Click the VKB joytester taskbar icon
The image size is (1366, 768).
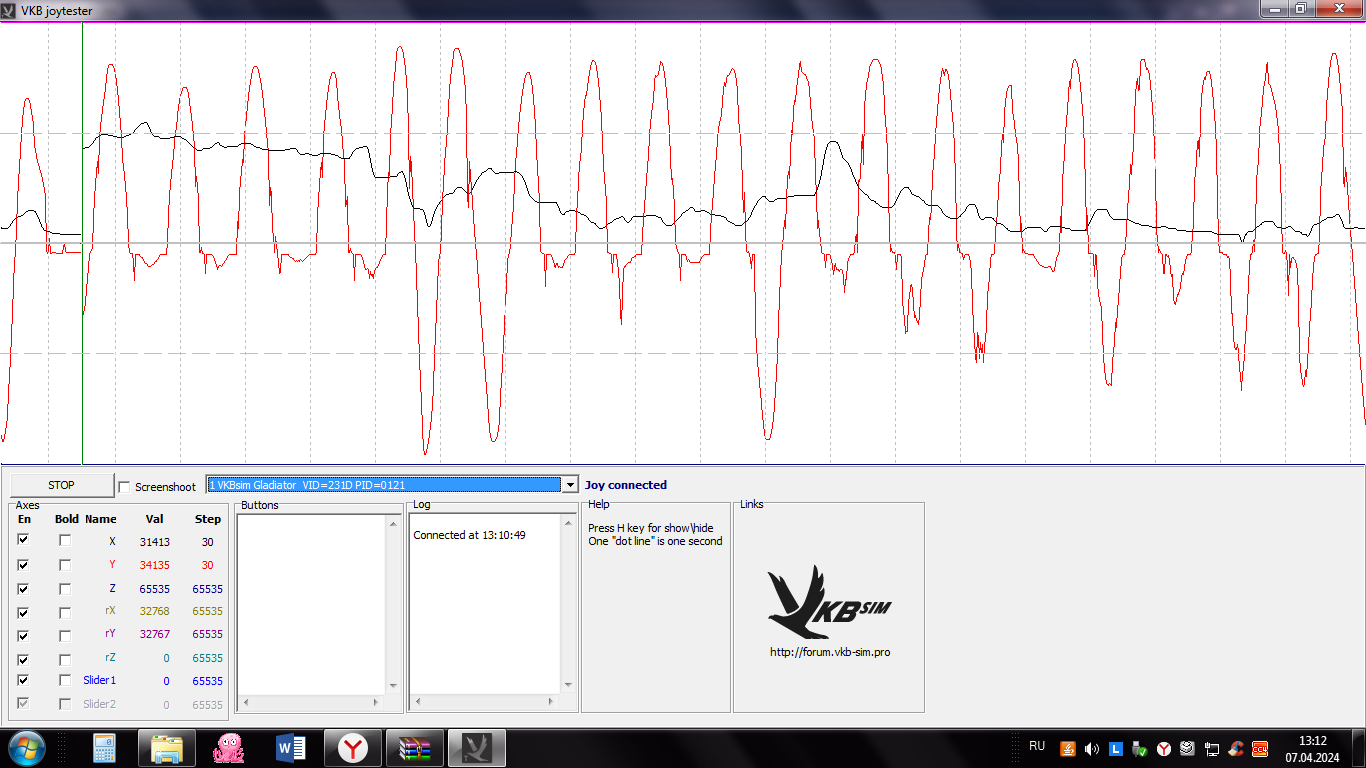click(476, 748)
